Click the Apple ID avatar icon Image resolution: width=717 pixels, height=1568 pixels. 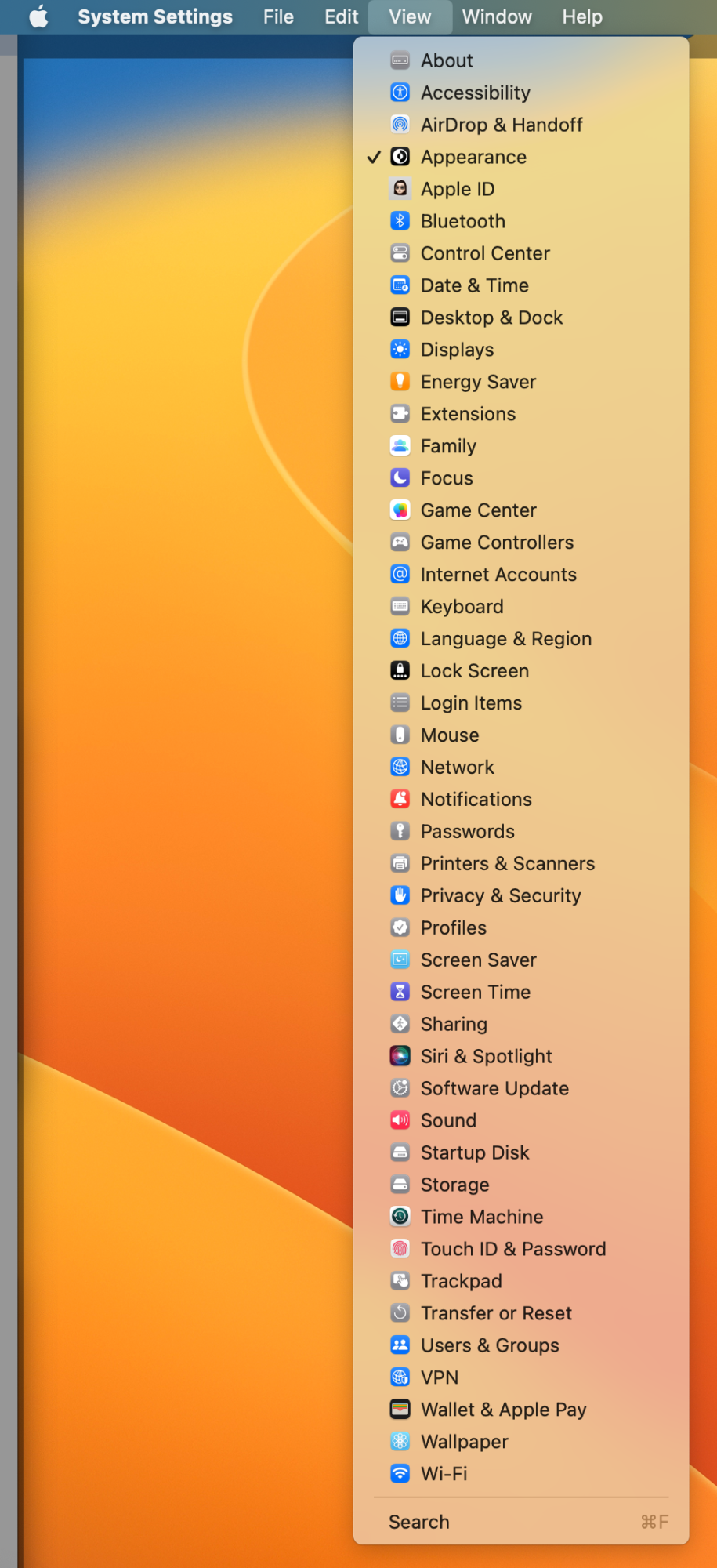coord(400,189)
